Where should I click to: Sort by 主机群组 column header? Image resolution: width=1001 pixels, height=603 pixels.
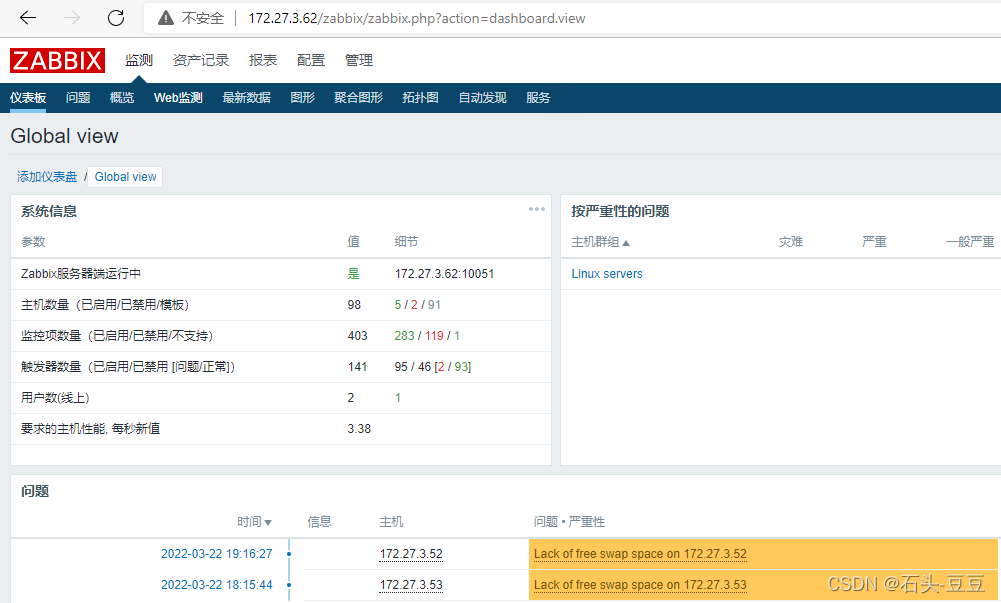601,242
